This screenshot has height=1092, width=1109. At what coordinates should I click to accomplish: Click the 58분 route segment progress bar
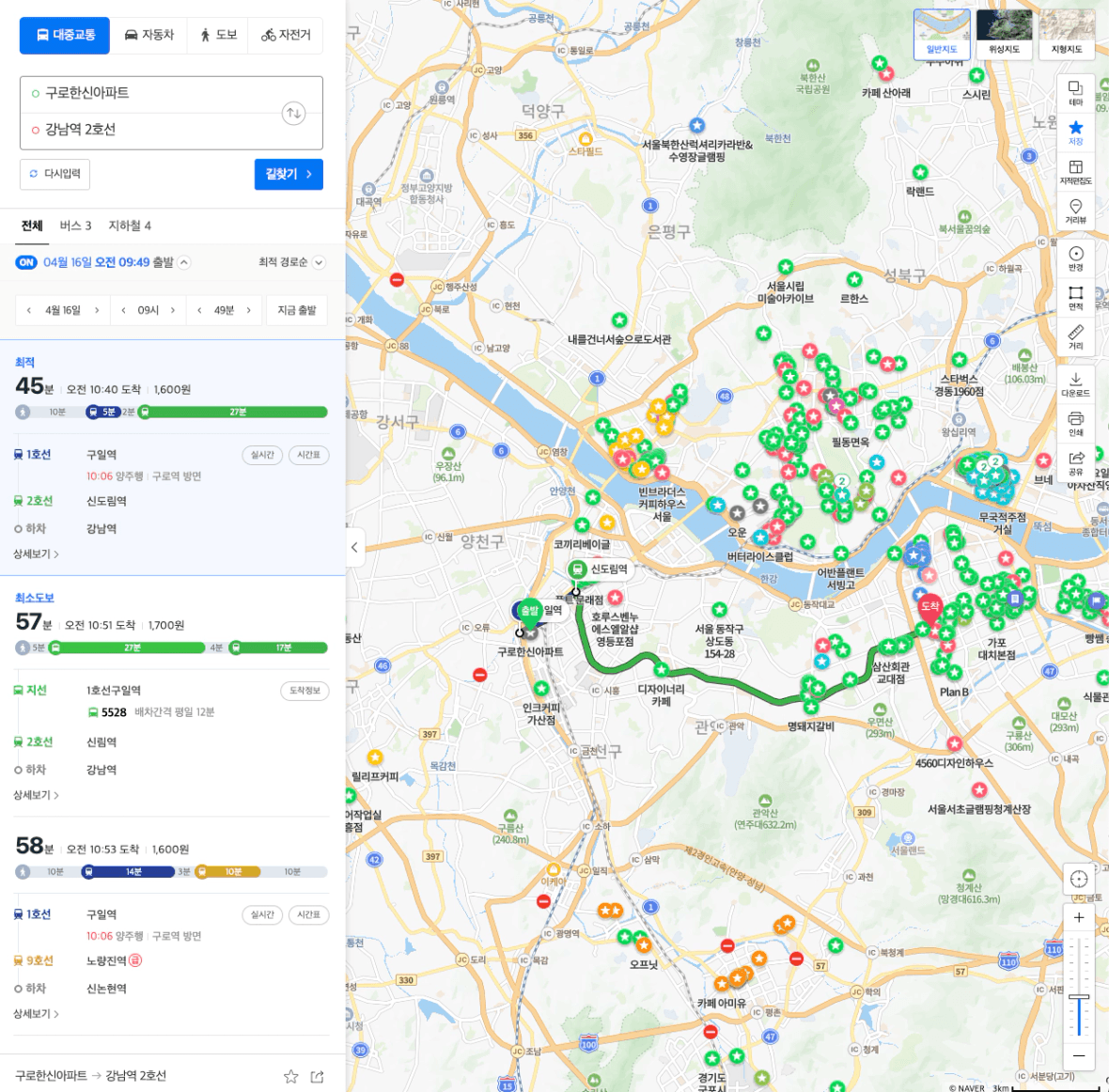click(x=172, y=872)
